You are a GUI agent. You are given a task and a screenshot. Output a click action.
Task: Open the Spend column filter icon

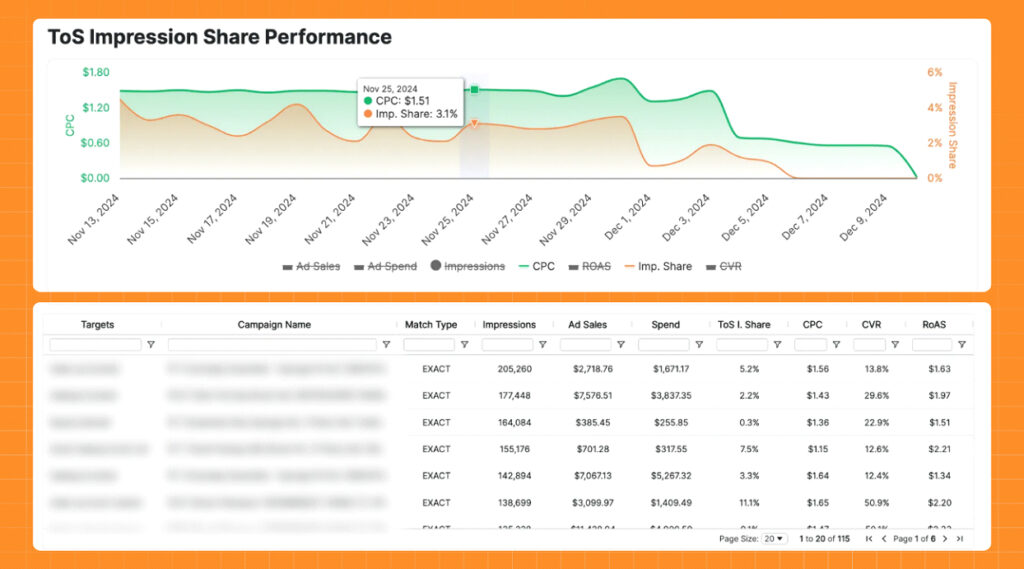click(x=698, y=344)
